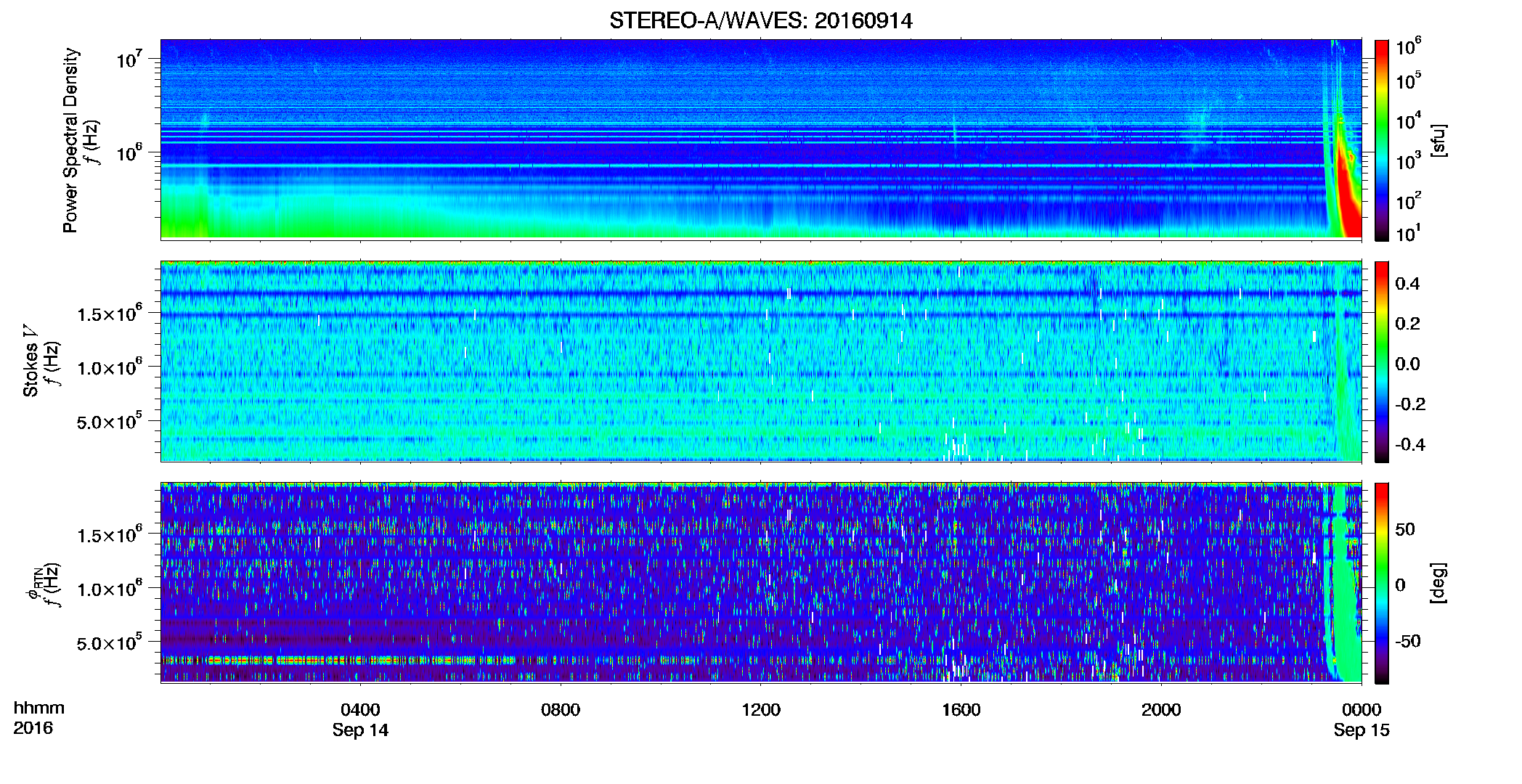Select the [sfu] color bar unit label
Image resolution: width=1522 pixels, height=784 pixels.
point(1438,140)
